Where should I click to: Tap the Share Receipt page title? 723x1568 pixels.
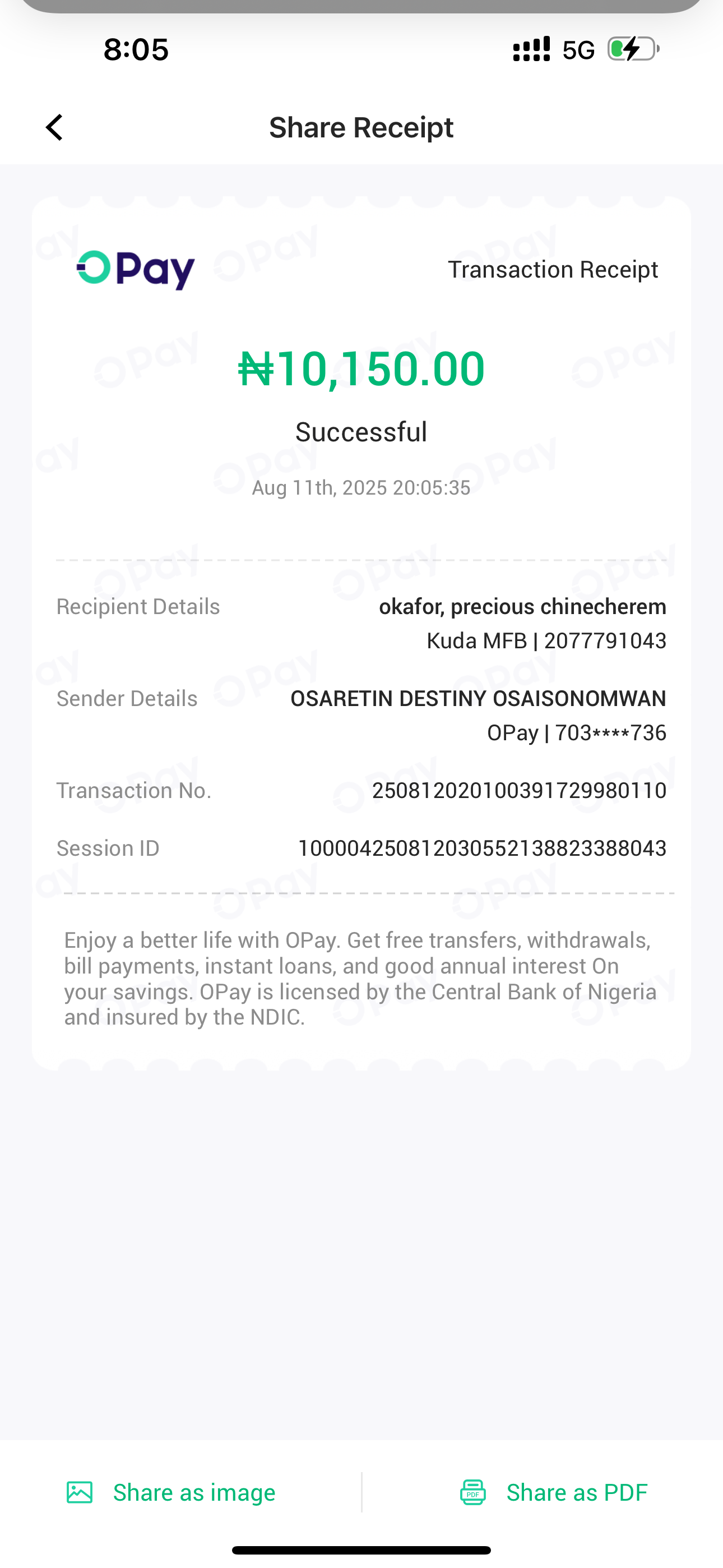click(361, 128)
